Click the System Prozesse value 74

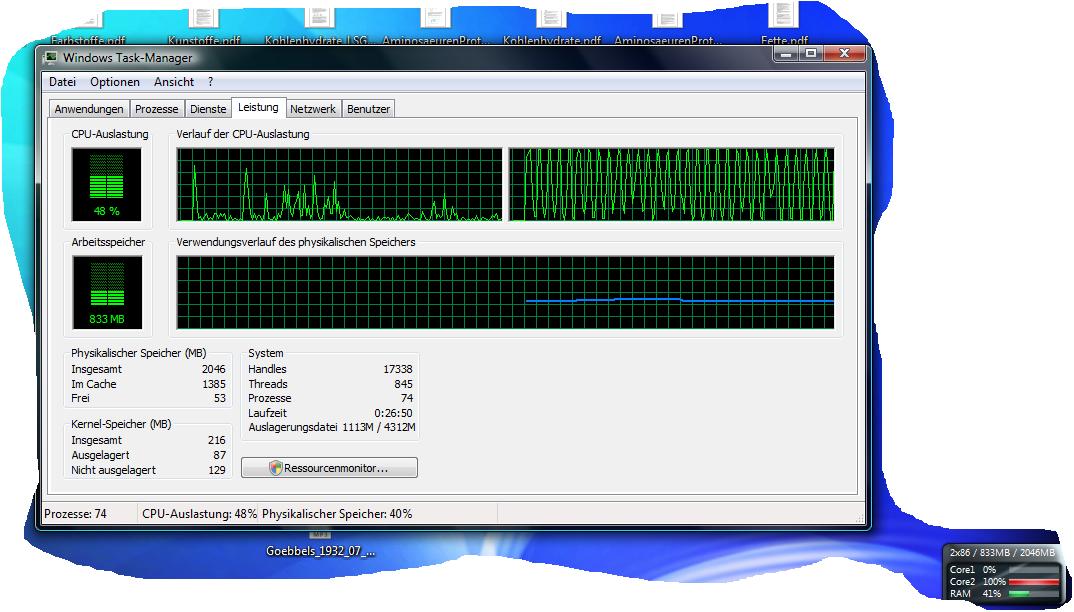click(407, 398)
